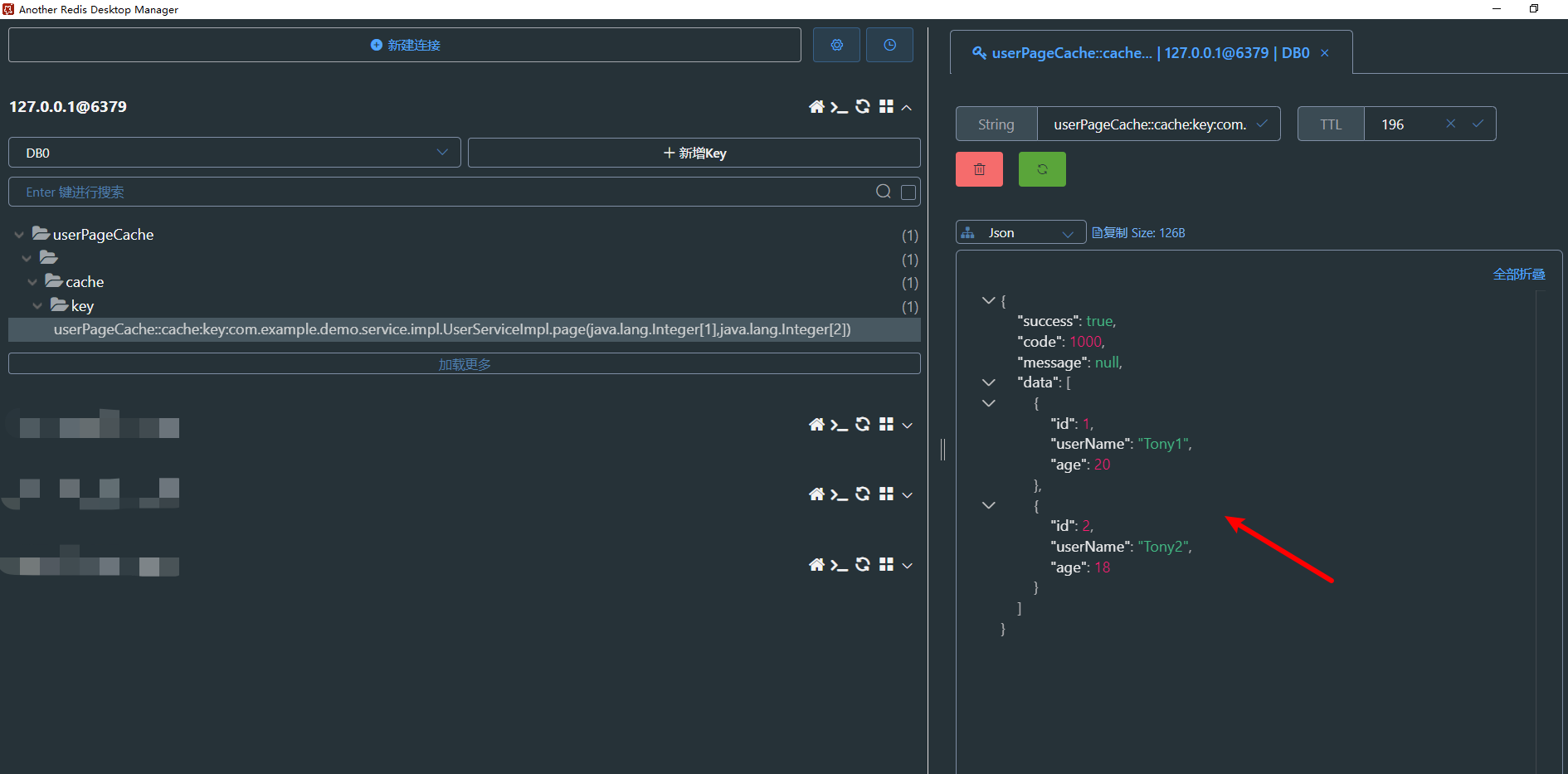Image resolution: width=1568 pixels, height=774 pixels.
Task: Collapse the root JSON object
Action: click(x=988, y=300)
